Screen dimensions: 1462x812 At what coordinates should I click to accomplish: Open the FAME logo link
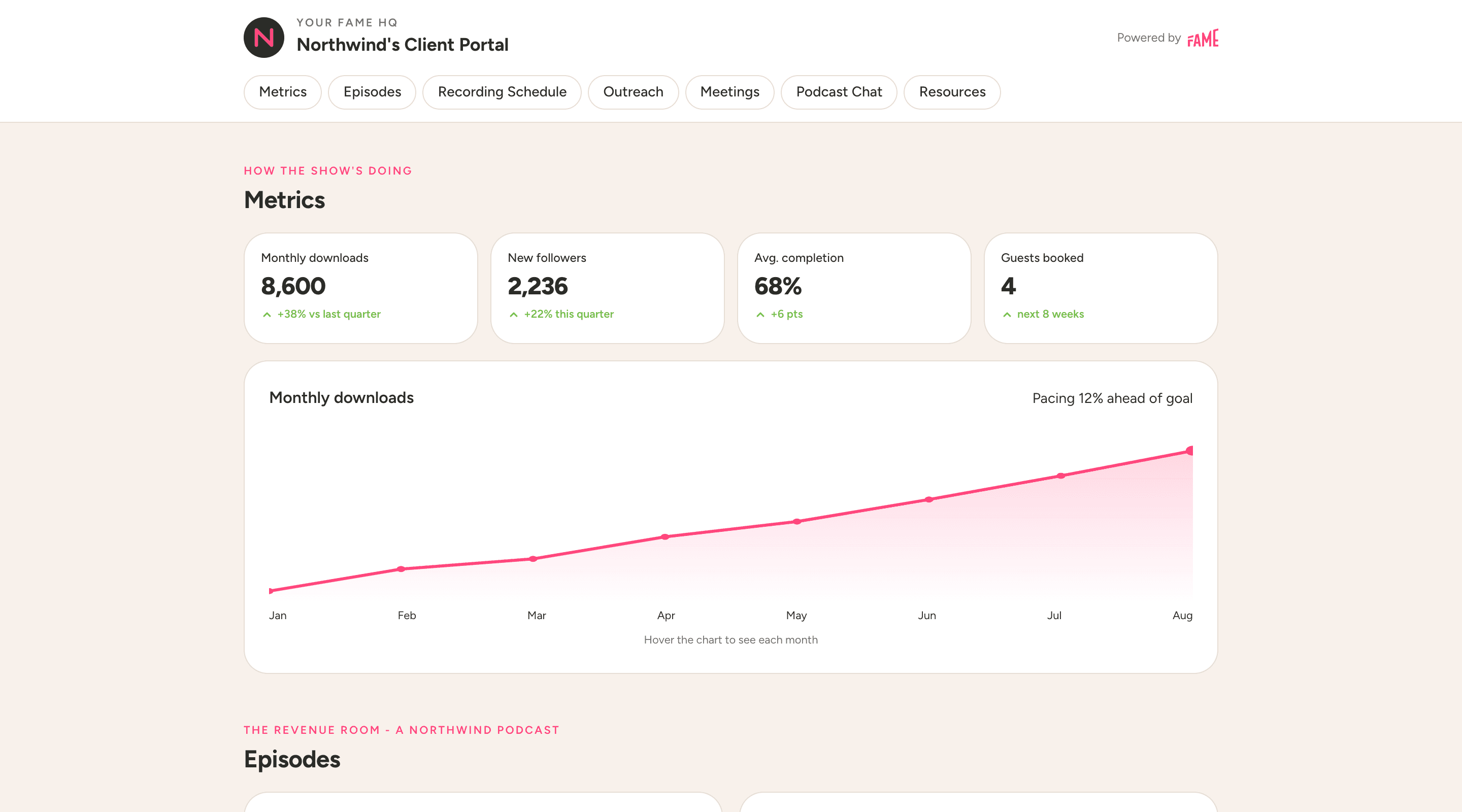[1203, 38]
